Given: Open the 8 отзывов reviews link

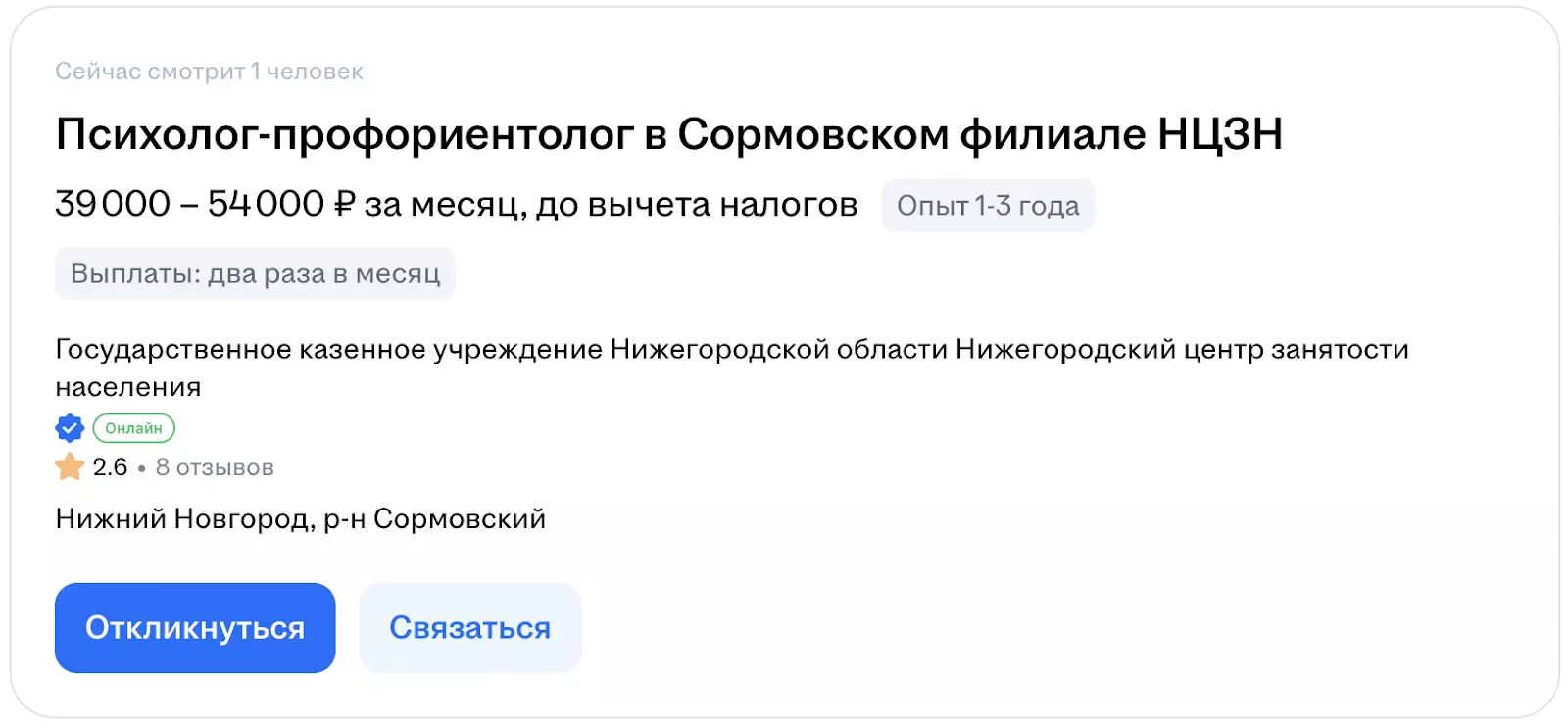Looking at the screenshot, I should pyautogui.click(x=215, y=467).
